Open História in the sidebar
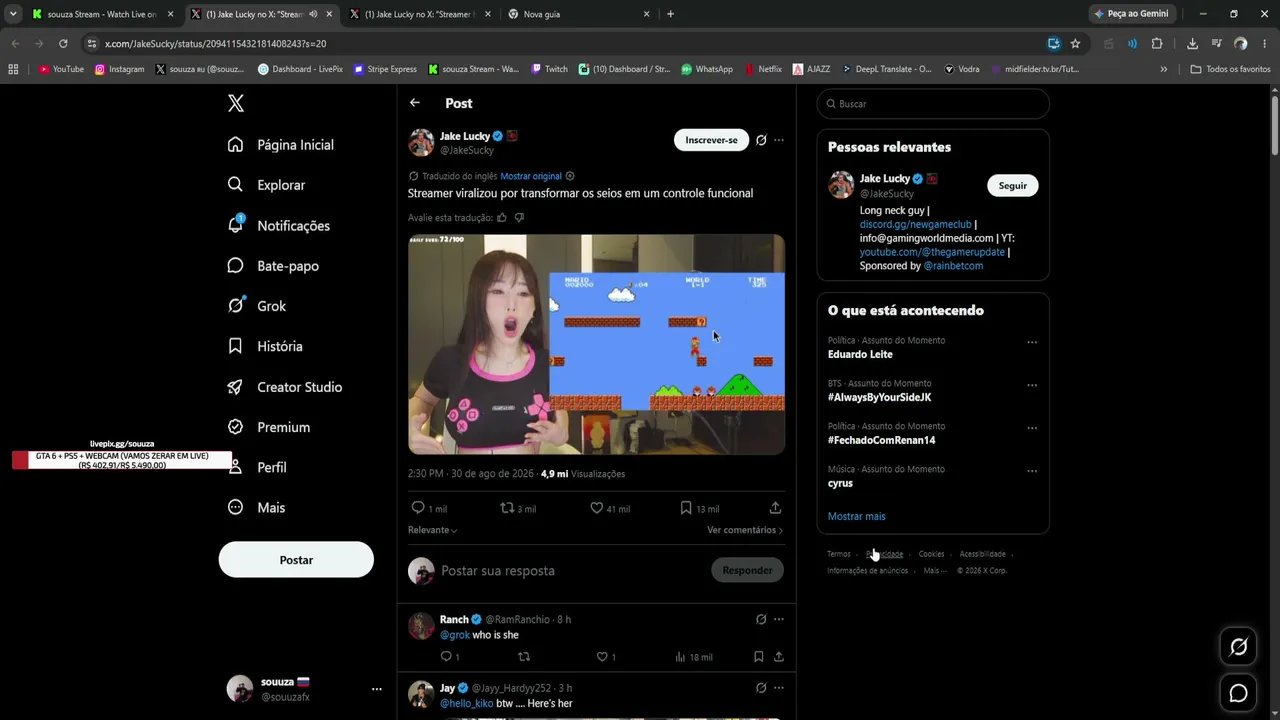This screenshot has height=720, width=1280. click(265, 346)
